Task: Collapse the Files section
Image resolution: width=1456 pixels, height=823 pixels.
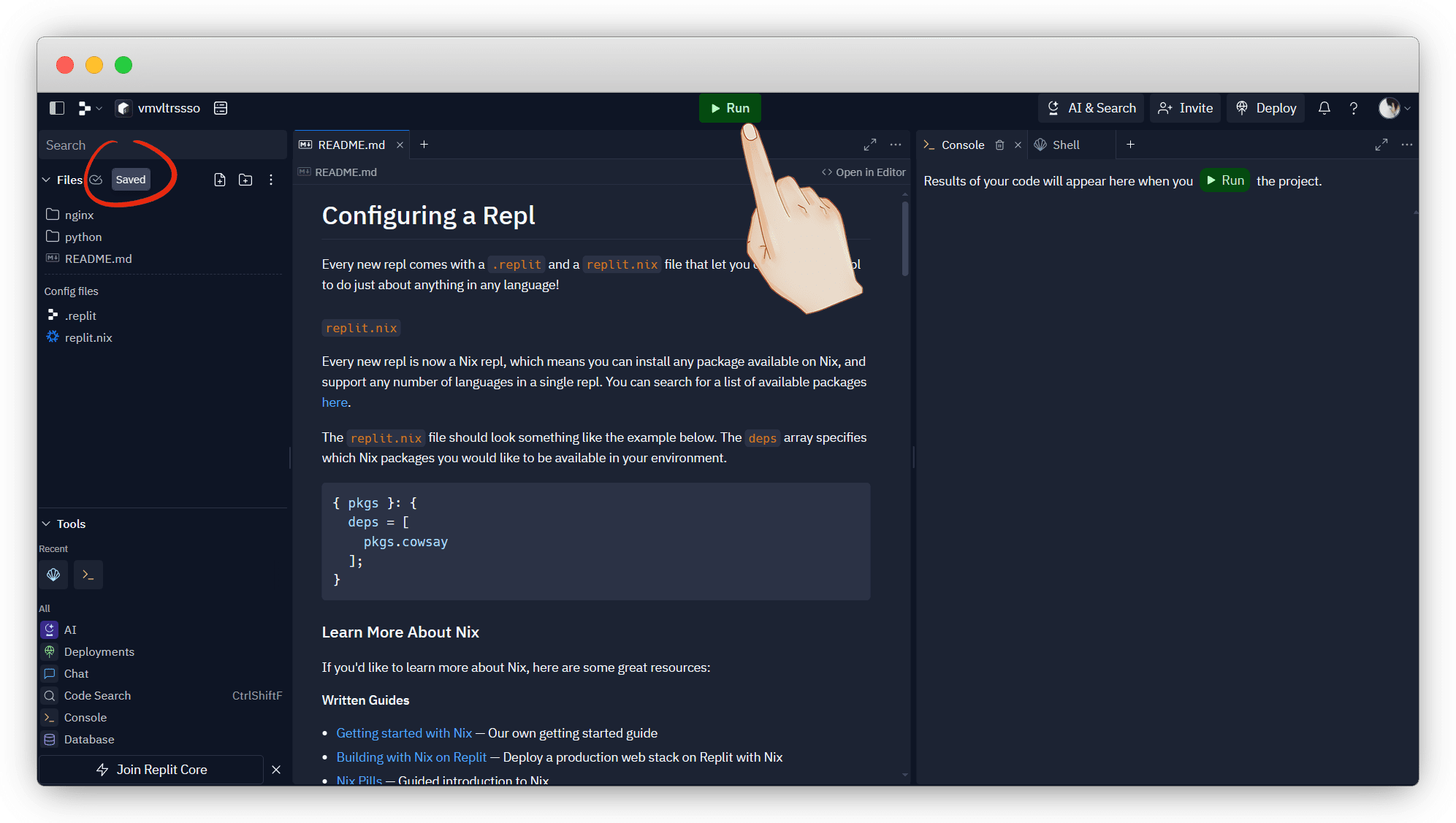Action: [x=47, y=180]
